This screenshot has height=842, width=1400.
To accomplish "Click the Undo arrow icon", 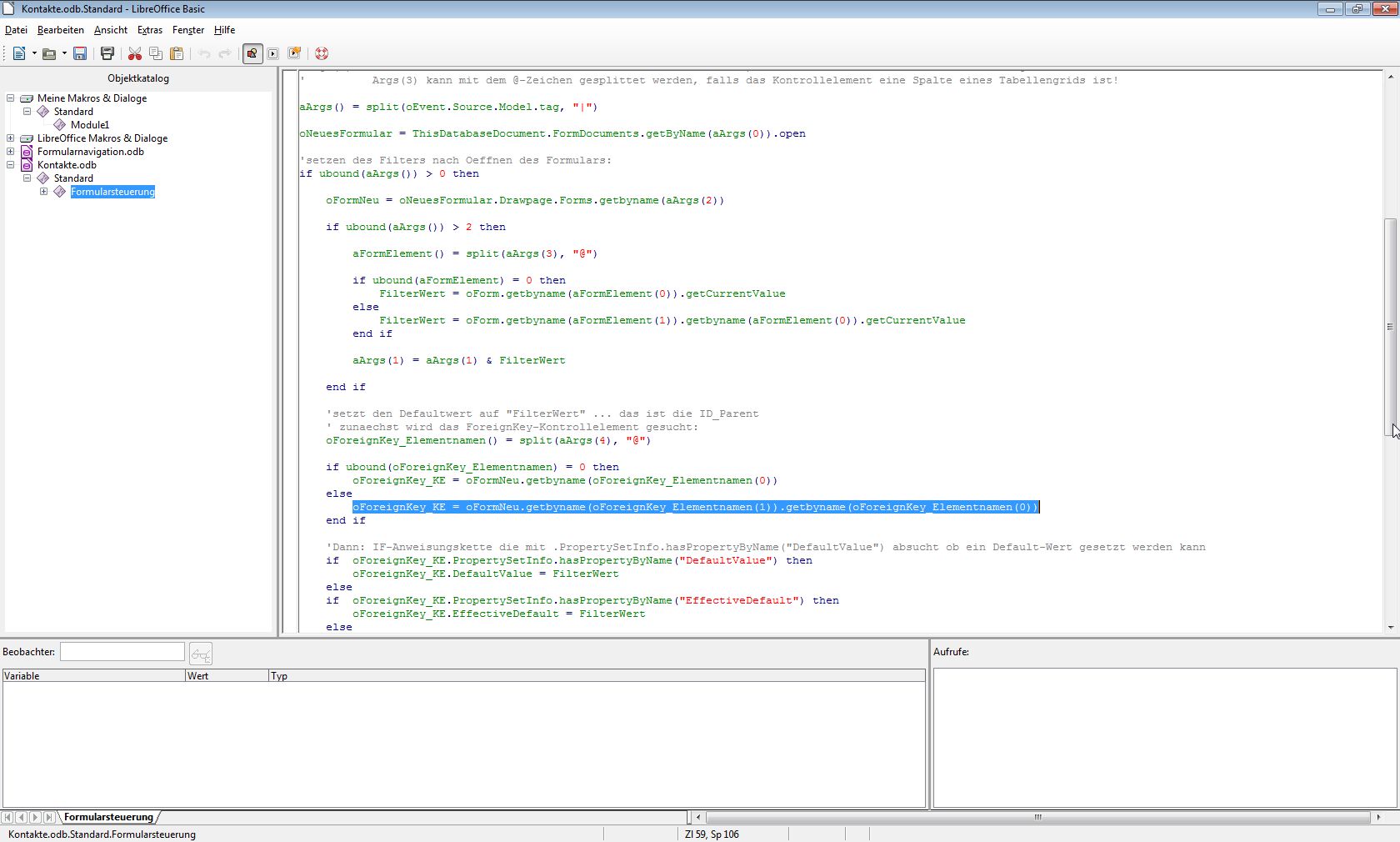I will click(x=204, y=53).
